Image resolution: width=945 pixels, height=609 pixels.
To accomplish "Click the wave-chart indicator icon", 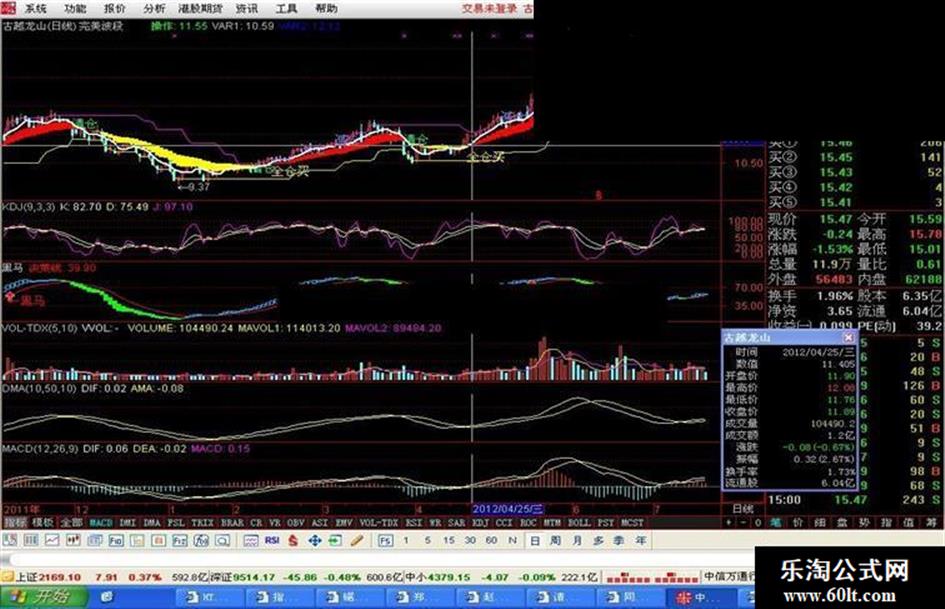I will [251, 540].
